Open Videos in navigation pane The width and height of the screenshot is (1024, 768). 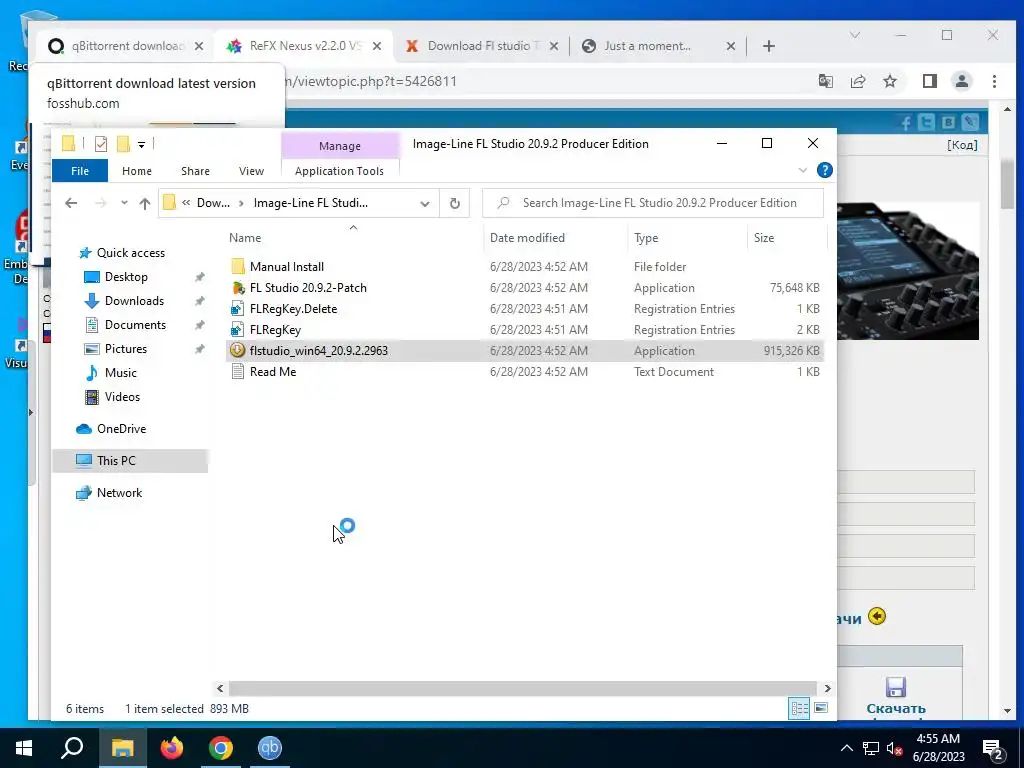[122, 397]
